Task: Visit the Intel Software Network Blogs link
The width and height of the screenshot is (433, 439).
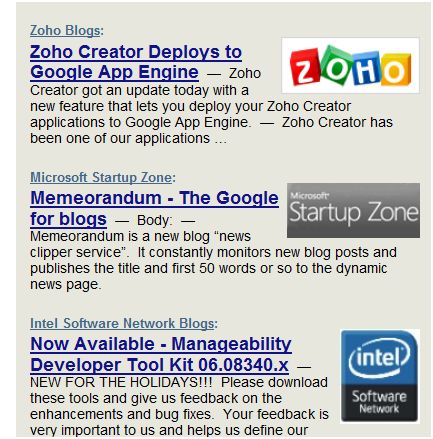Action: 122,323
